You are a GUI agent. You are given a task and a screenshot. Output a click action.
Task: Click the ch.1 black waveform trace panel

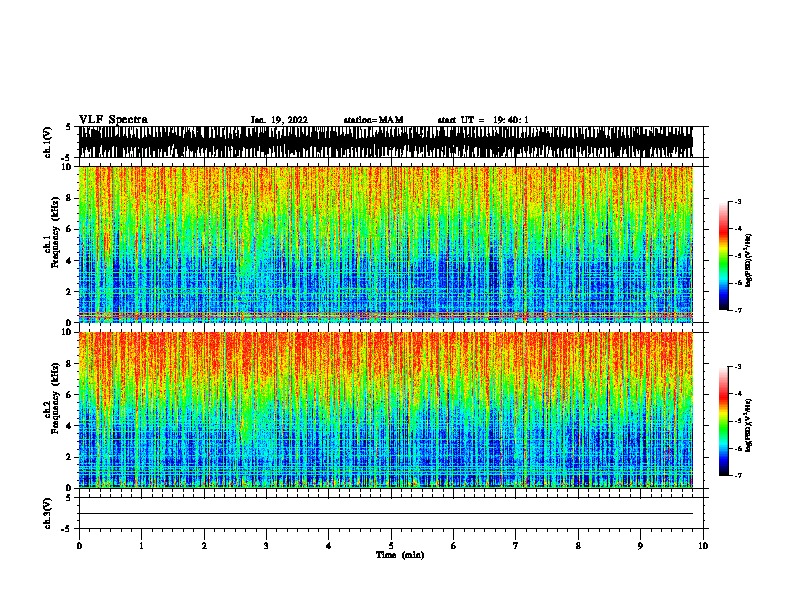(386, 142)
